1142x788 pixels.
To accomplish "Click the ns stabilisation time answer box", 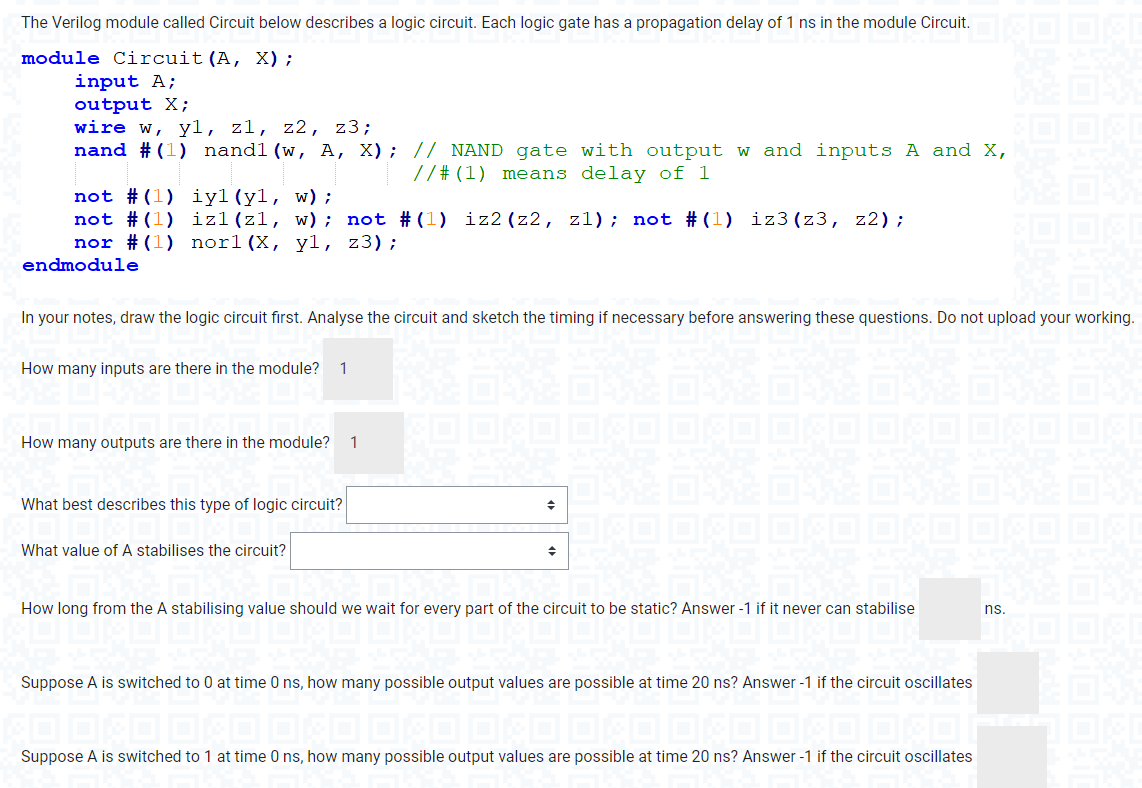I will pyautogui.click(x=948, y=608).
